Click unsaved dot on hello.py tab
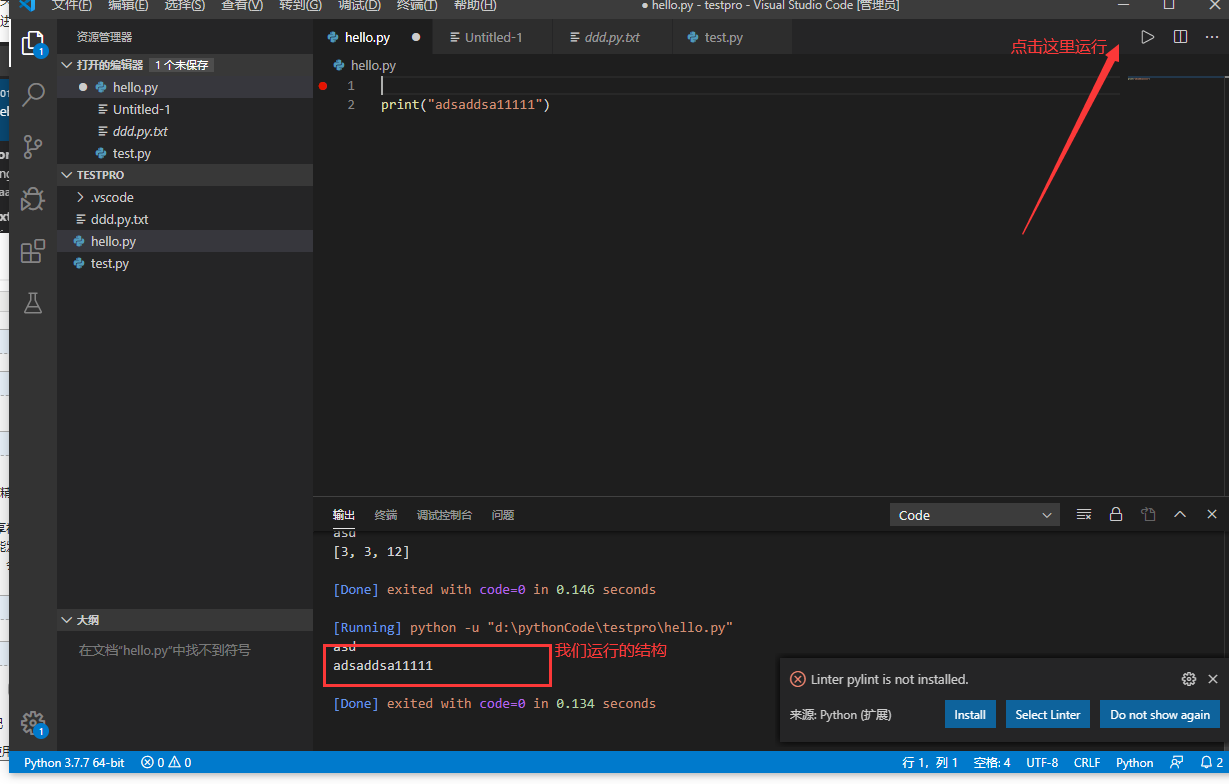The image size is (1229, 784). click(x=416, y=37)
